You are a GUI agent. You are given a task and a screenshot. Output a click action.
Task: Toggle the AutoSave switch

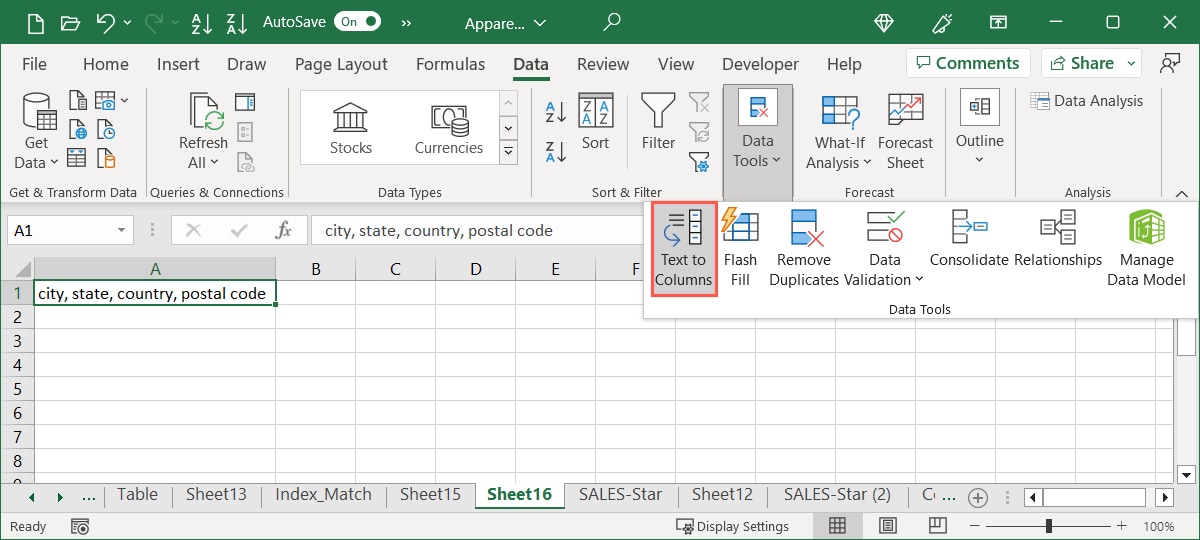coord(358,21)
